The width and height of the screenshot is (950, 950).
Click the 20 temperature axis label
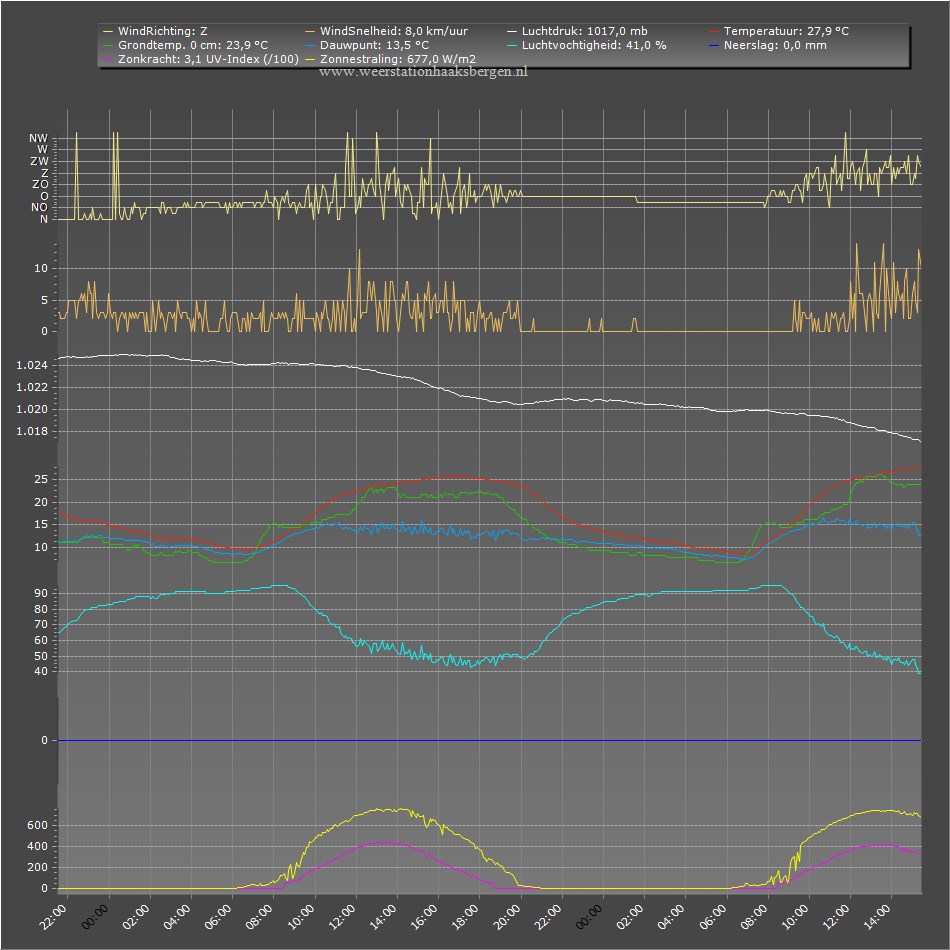pos(41,502)
